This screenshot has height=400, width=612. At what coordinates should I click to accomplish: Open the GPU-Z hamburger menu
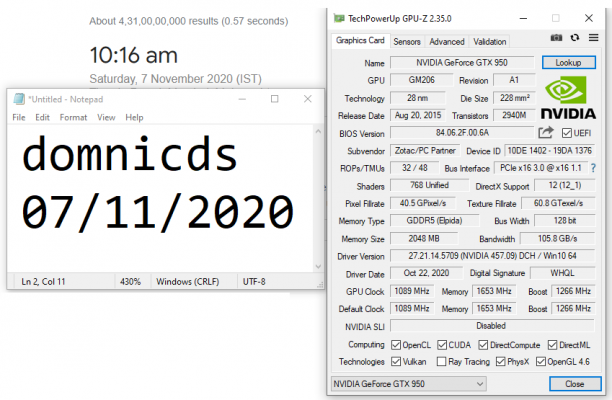point(594,37)
